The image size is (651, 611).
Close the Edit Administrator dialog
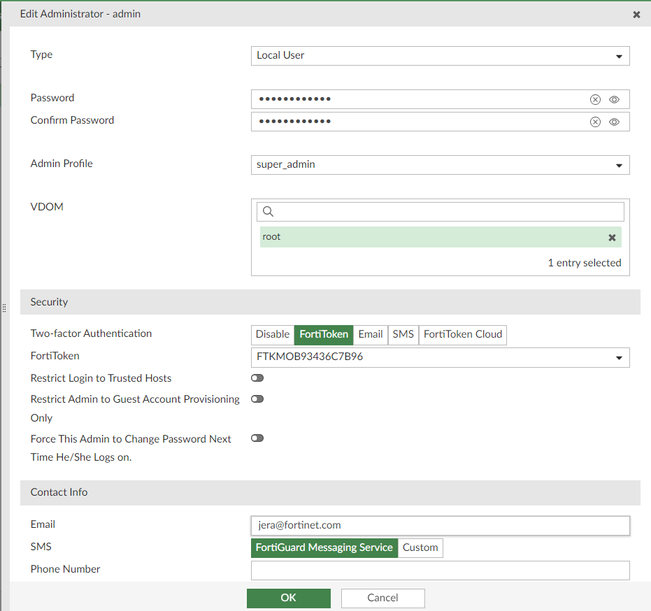[637, 15]
